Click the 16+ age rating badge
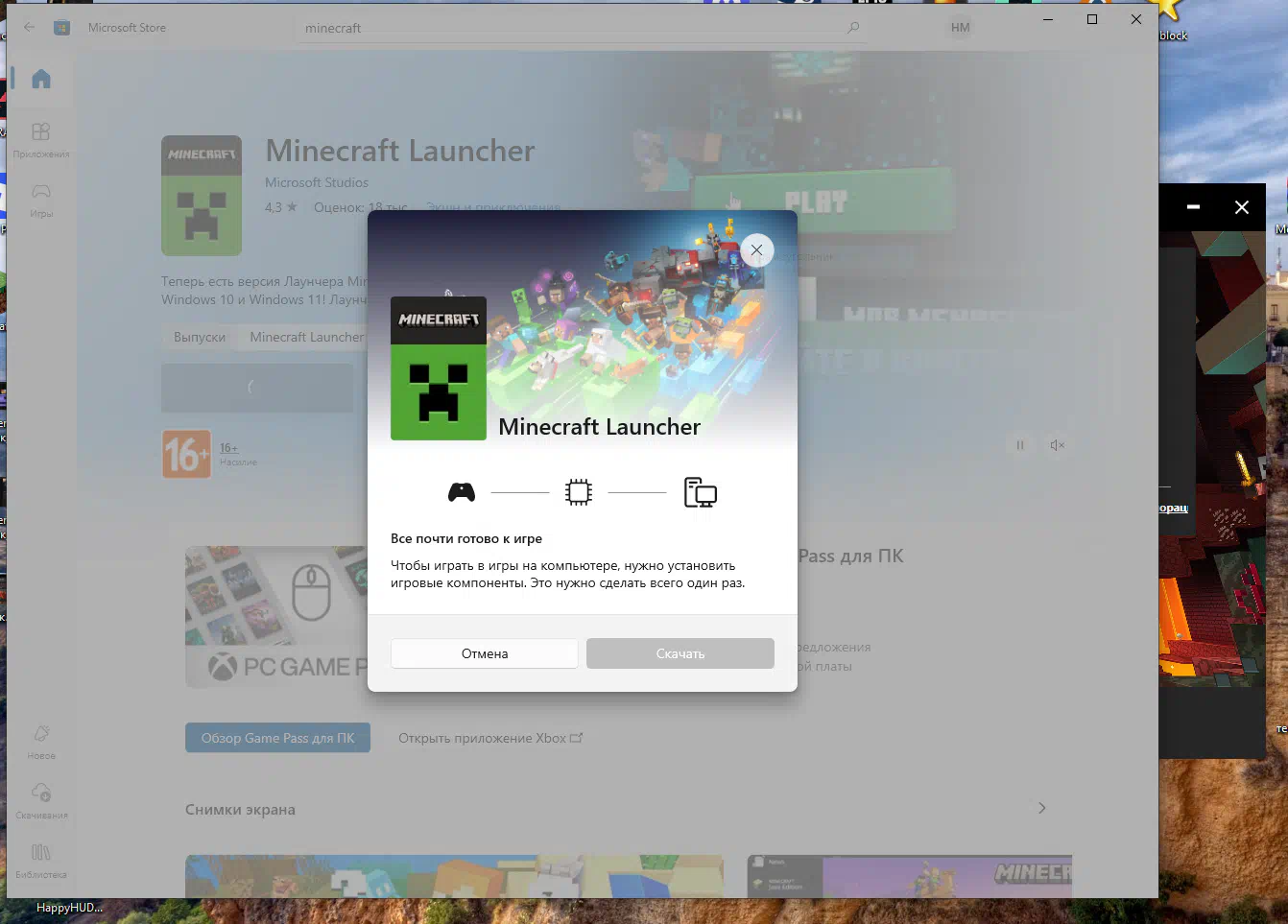 [186, 454]
